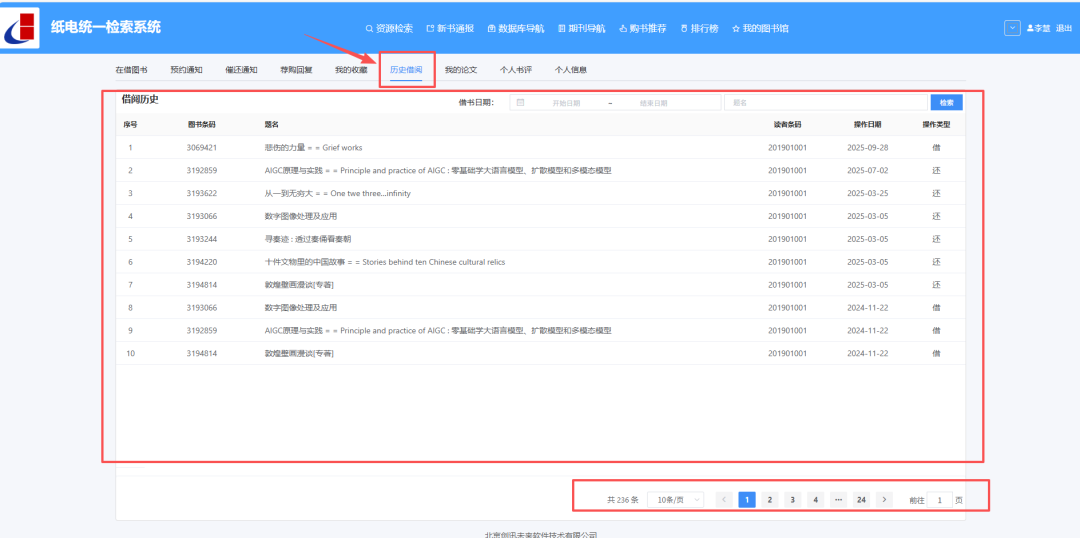
Task: Open 资源检索 search navigation
Action: pyautogui.click(x=389, y=28)
